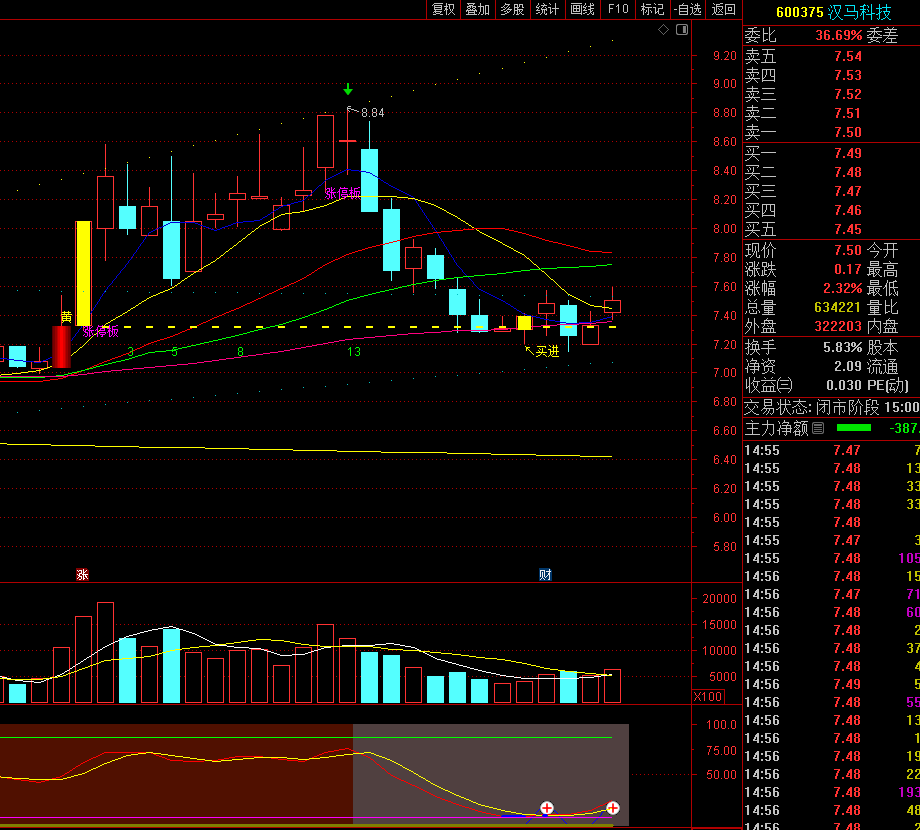
Task: Click the 14:56 tick row priced 7.49
Action: (x=831, y=684)
